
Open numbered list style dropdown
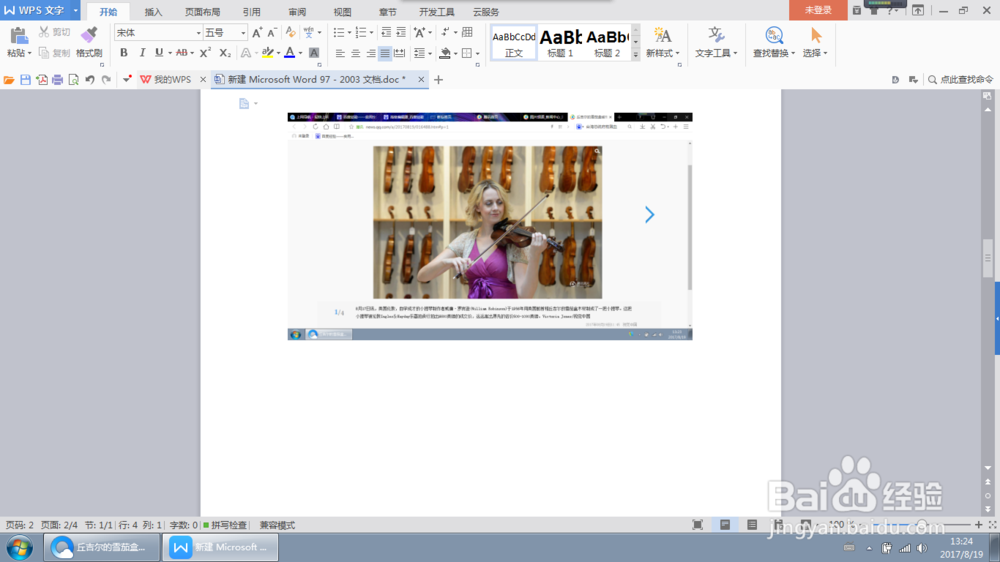371,33
